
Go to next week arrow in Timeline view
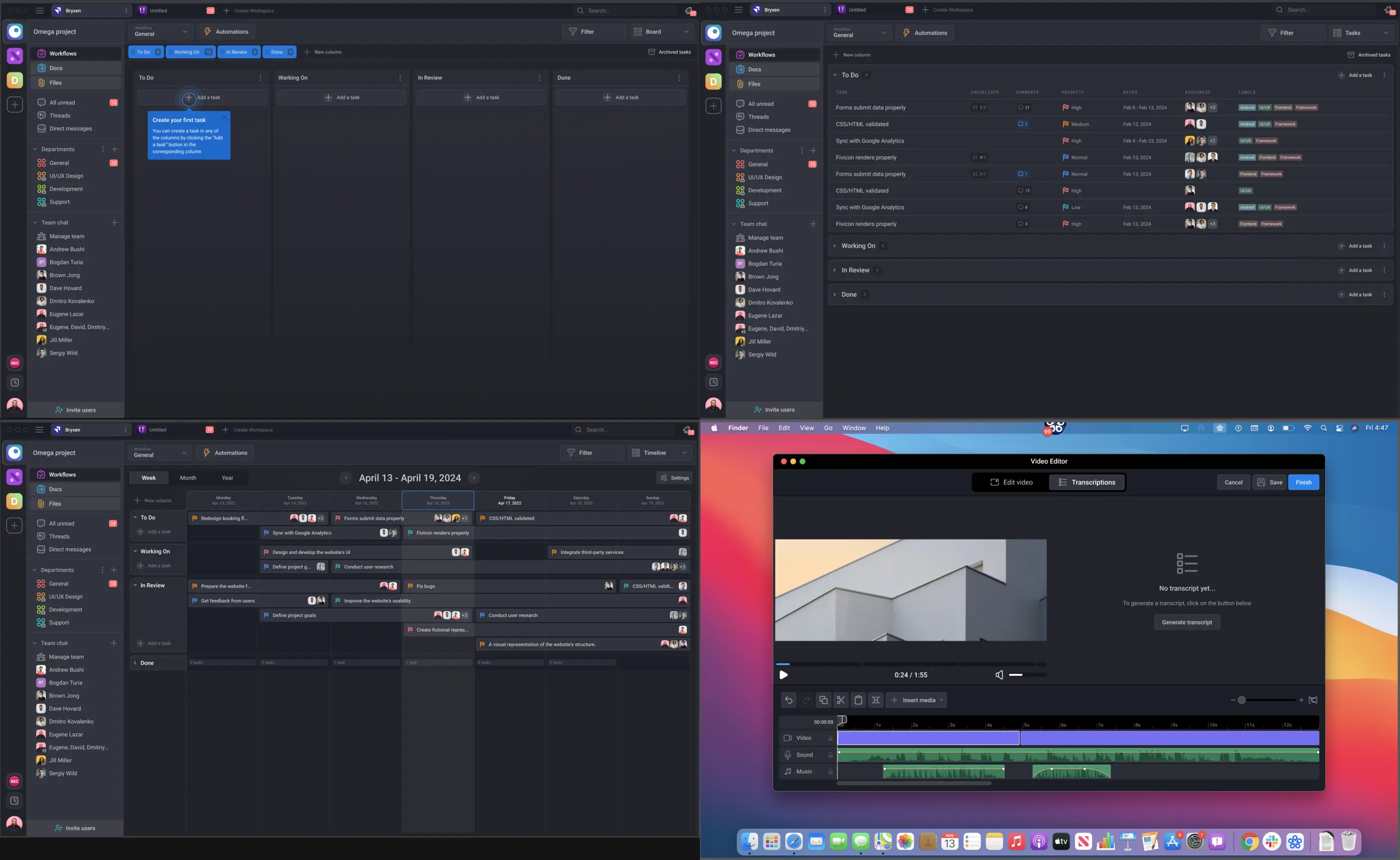(x=473, y=478)
